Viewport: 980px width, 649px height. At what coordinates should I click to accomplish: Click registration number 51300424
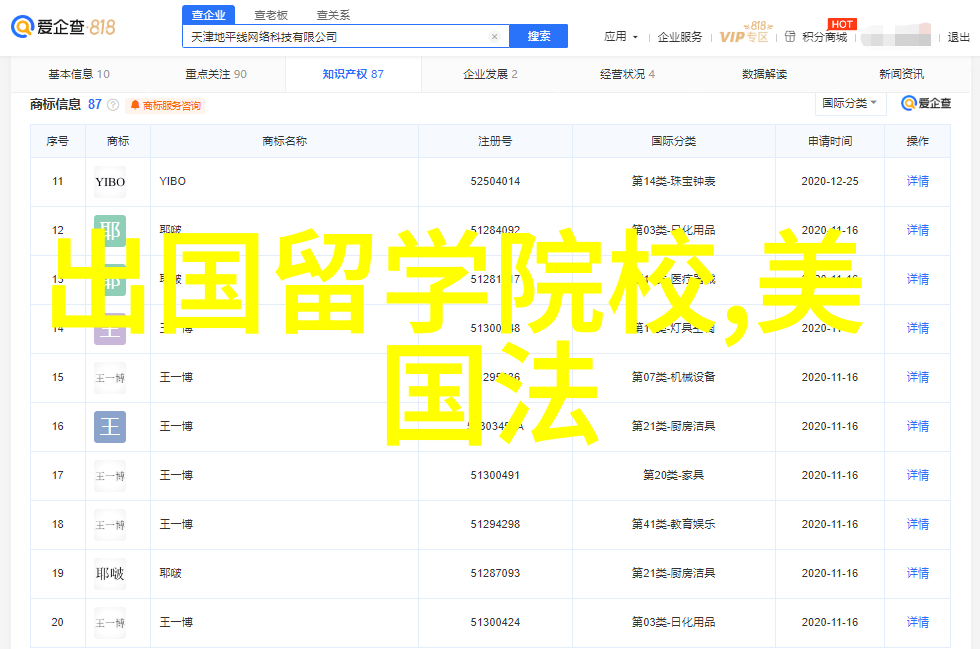coord(495,622)
